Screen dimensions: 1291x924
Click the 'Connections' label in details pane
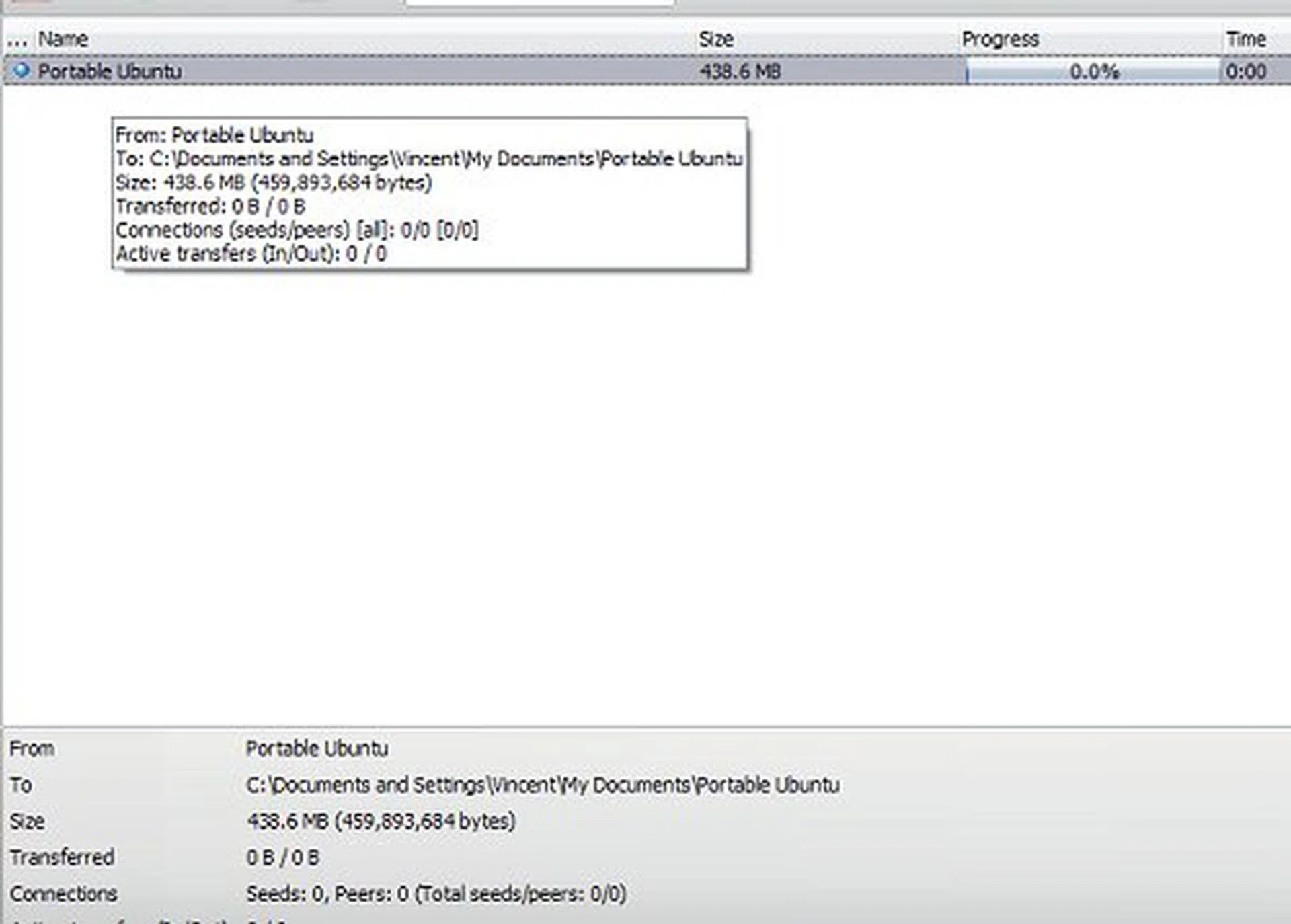[x=63, y=894]
